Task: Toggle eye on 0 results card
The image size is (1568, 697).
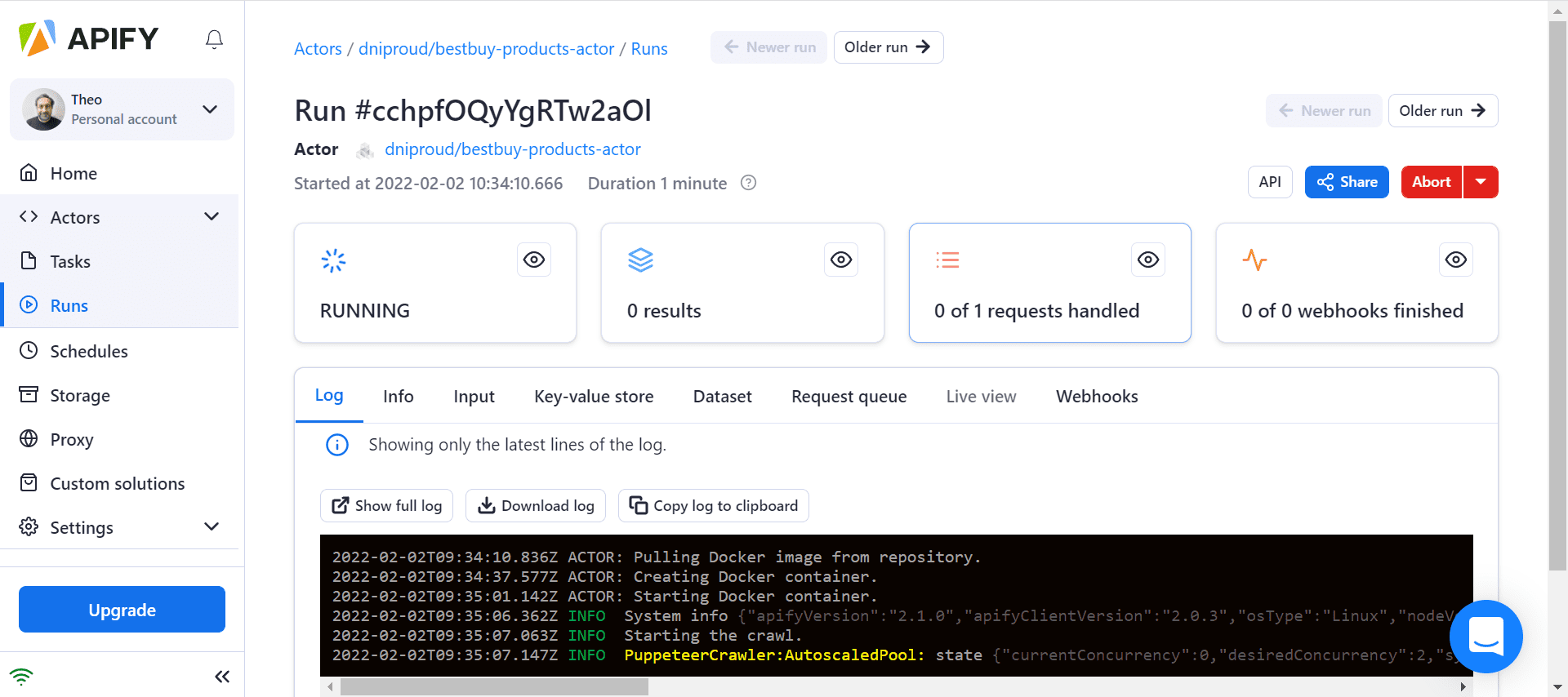Action: pos(841,260)
